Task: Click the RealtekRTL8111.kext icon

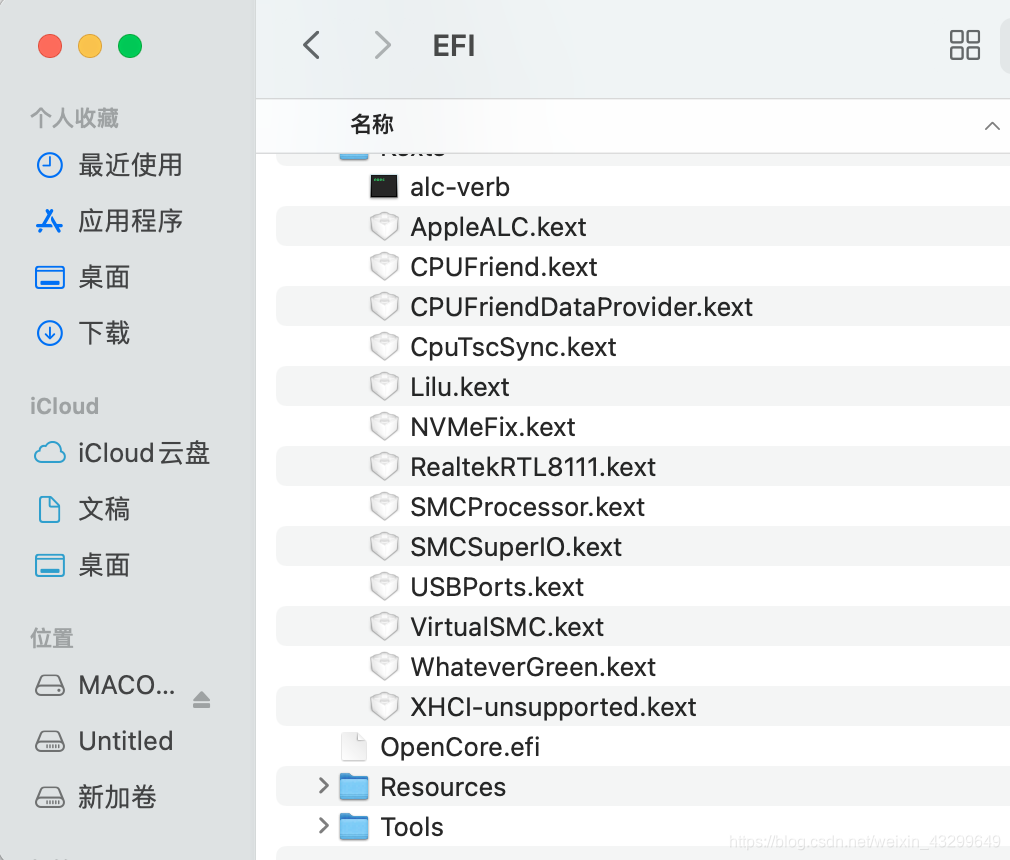Action: pyautogui.click(x=384, y=466)
